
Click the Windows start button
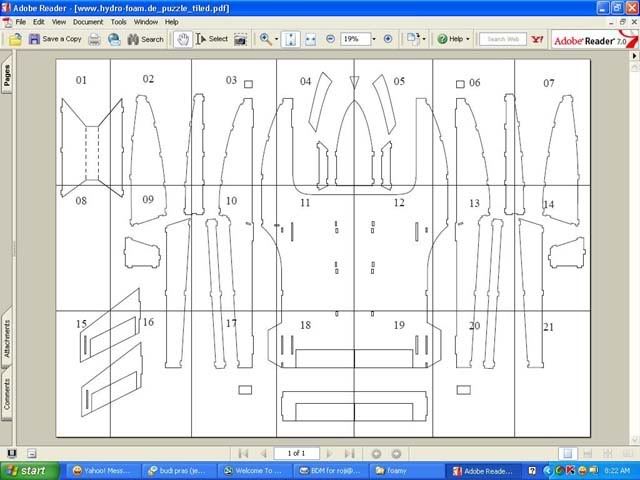(29, 471)
